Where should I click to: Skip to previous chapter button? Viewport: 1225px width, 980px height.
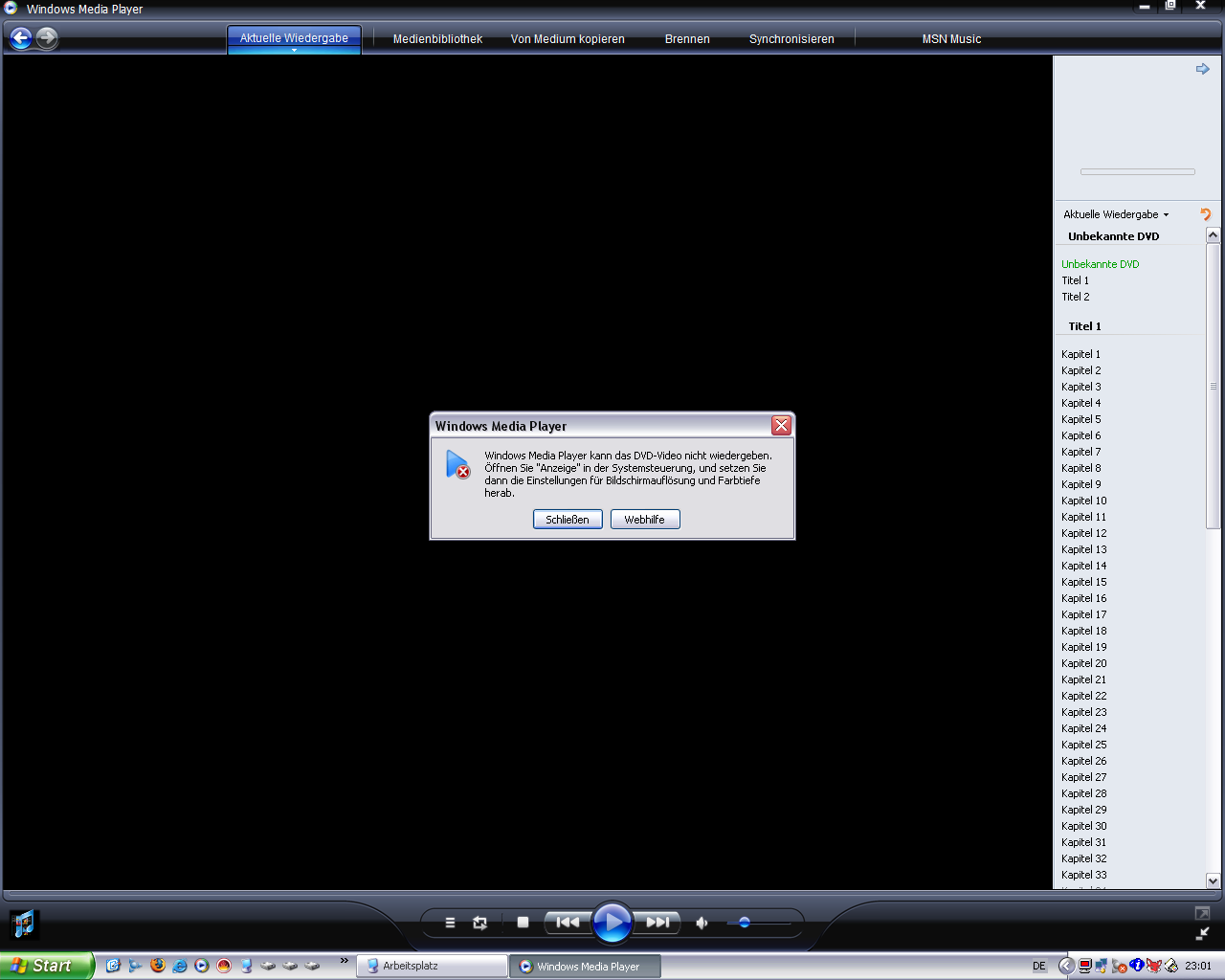(568, 923)
